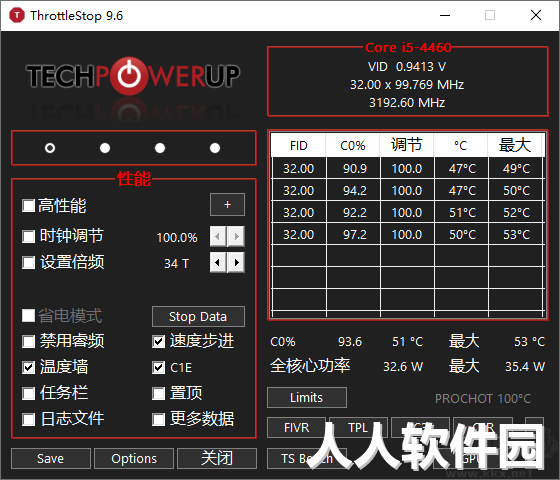The height and width of the screenshot is (480, 560).
Task: Minimize the ThrottleStop window
Action: 445,15
